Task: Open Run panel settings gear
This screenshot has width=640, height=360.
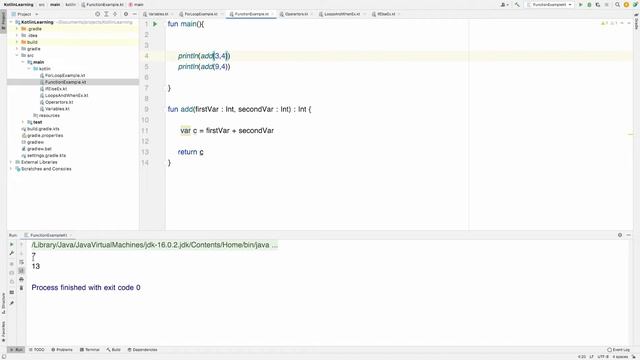Action: [620, 235]
